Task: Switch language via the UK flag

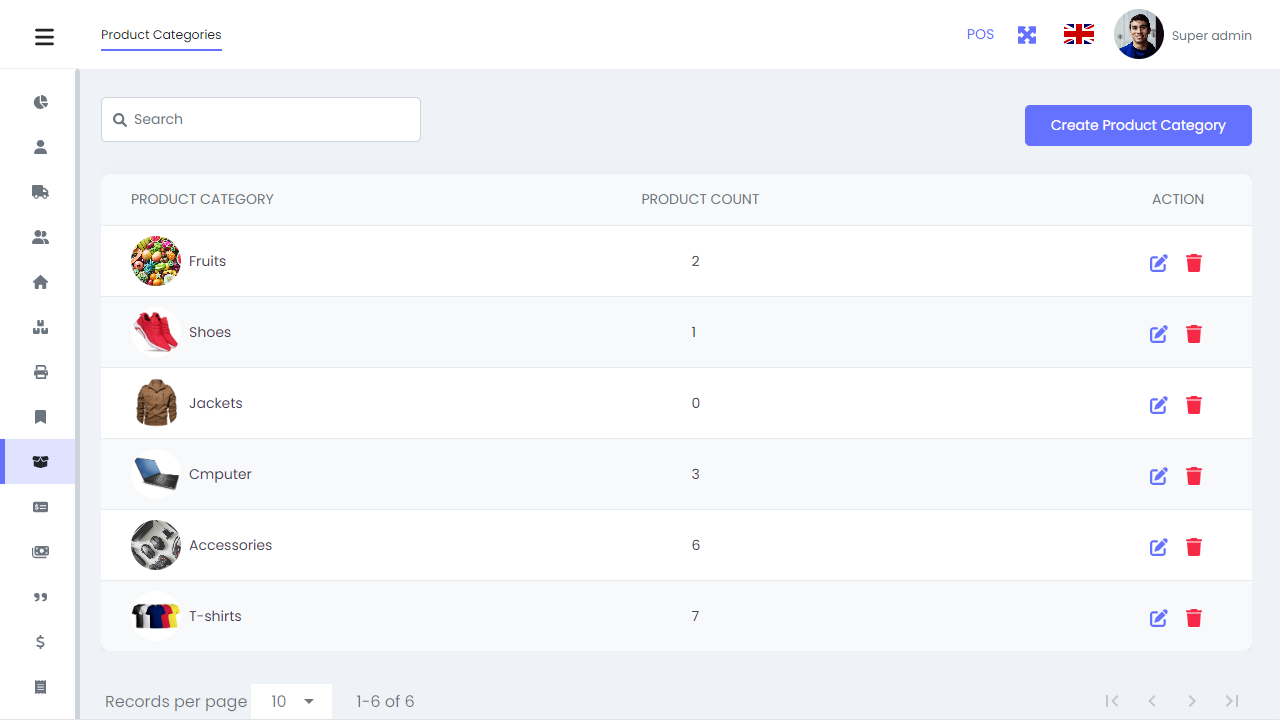Action: click(1078, 33)
